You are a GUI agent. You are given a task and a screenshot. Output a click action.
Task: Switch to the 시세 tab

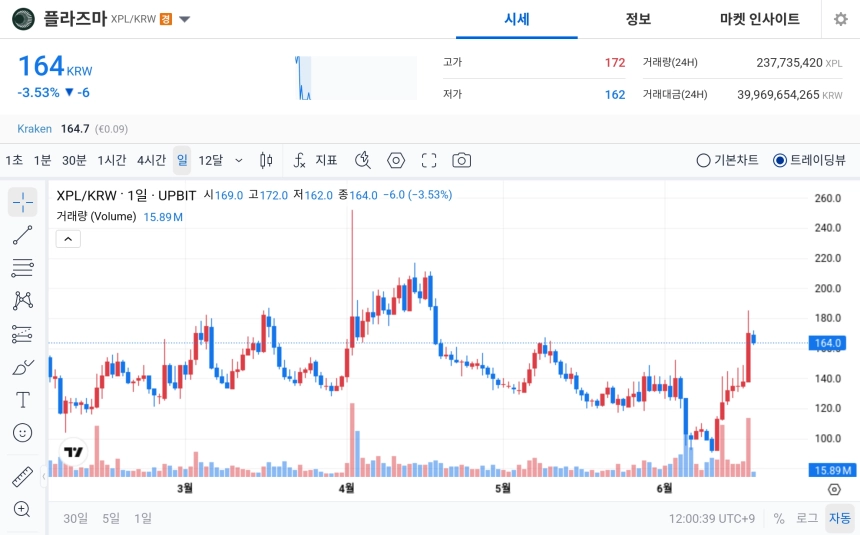pos(517,19)
